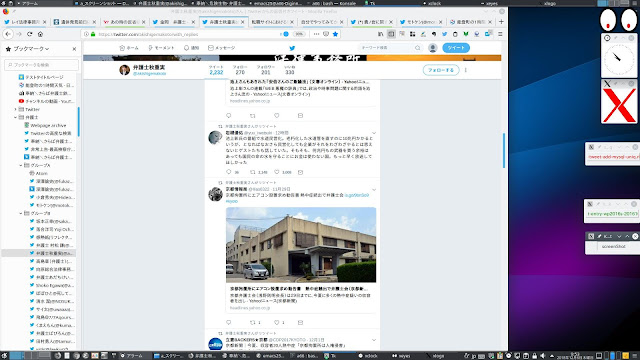The width and height of the screenshot is (640, 360).
Task: Click the bookmarks sidebar scrollbar thumb
Action: 78,122
